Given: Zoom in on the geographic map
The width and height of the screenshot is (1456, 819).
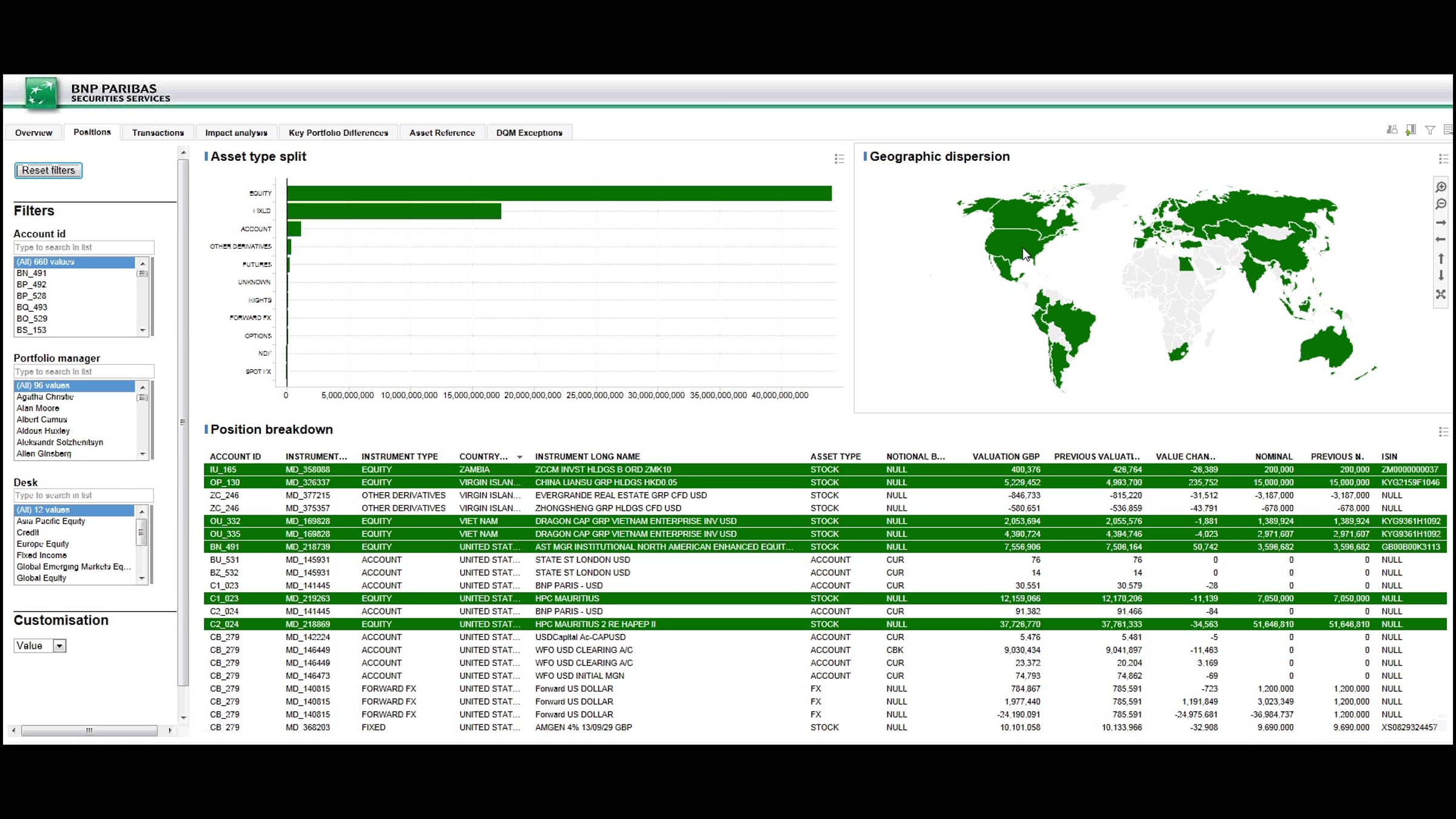Looking at the screenshot, I should click(x=1441, y=187).
